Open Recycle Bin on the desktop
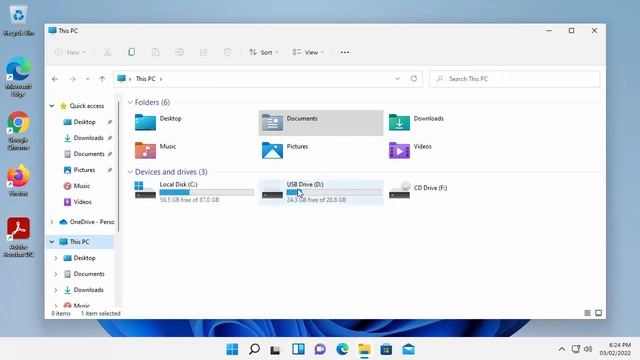The height and width of the screenshot is (360, 640). [x=18, y=20]
